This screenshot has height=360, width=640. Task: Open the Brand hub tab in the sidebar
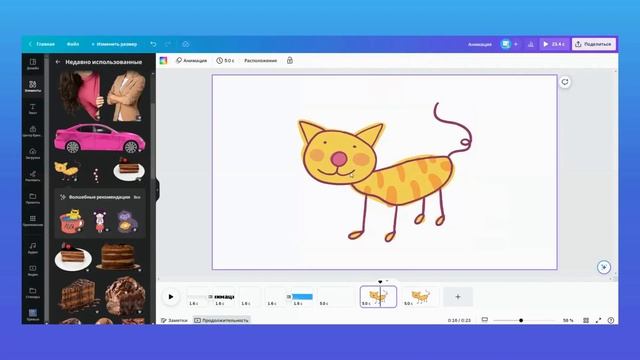(33, 131)
